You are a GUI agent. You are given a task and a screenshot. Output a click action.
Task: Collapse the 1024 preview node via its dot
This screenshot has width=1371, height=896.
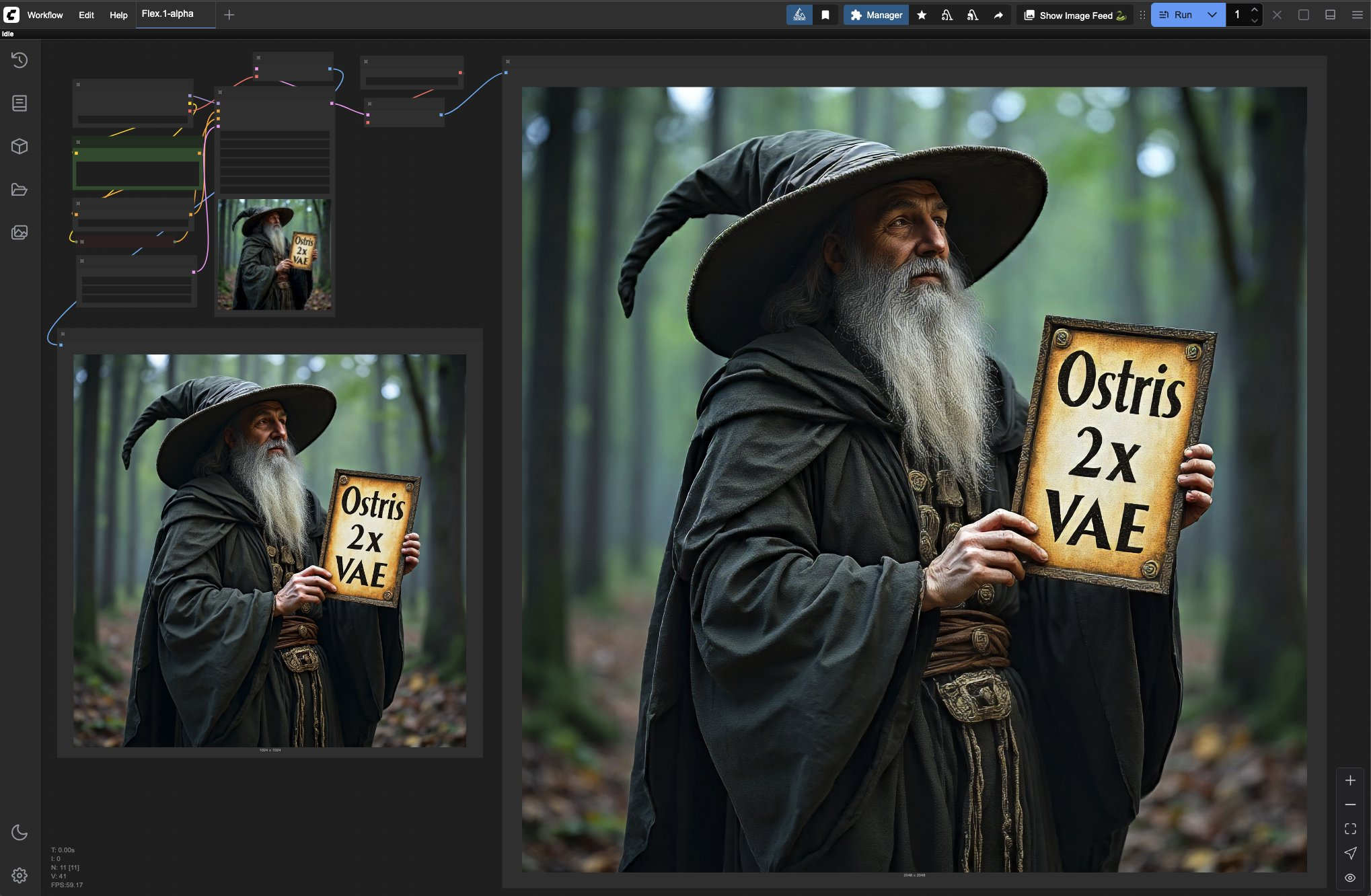[x=63, y=334]
